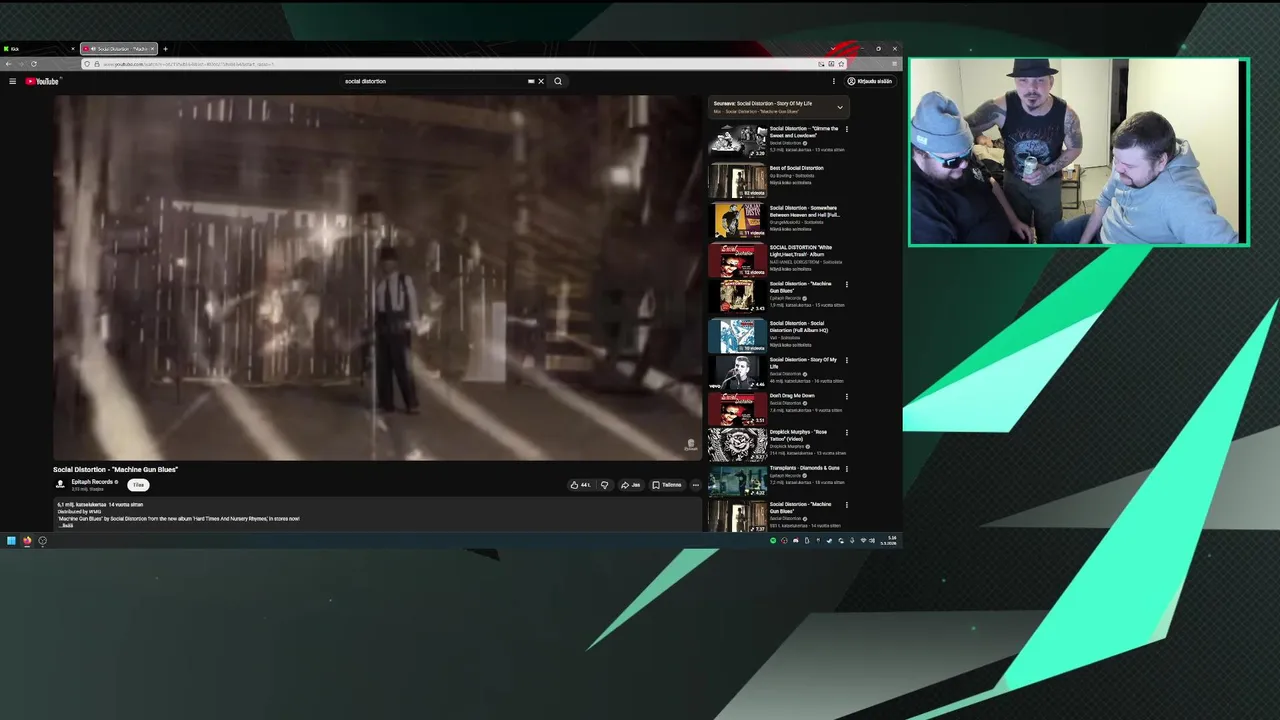The width and height of the screenshot is (1280, 720).
Task: Expand the Seuraava mix playlist chevron
Action: point(840,107)
